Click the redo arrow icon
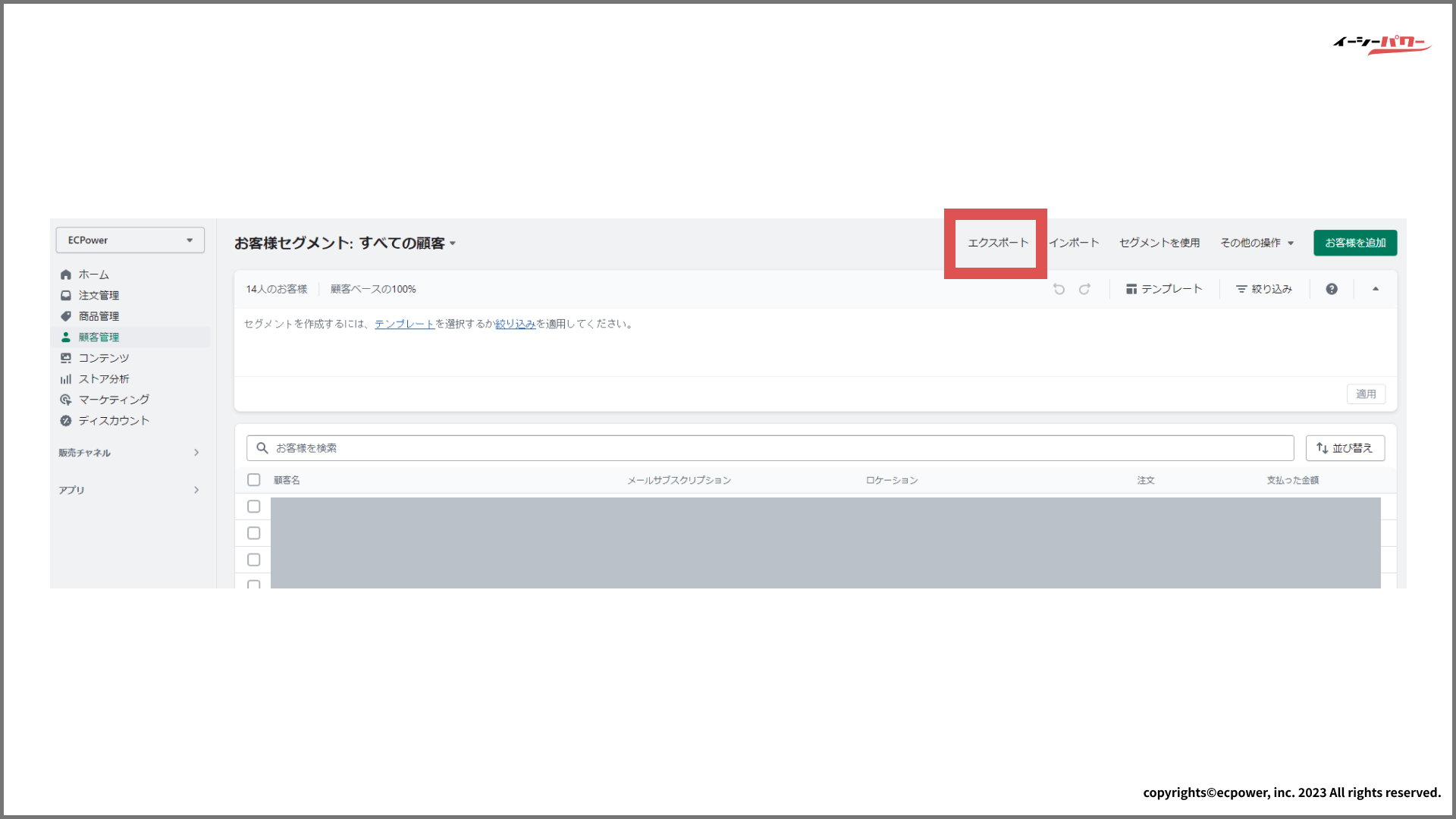This screenshot has height=819, width=1456. (1085, 289)
